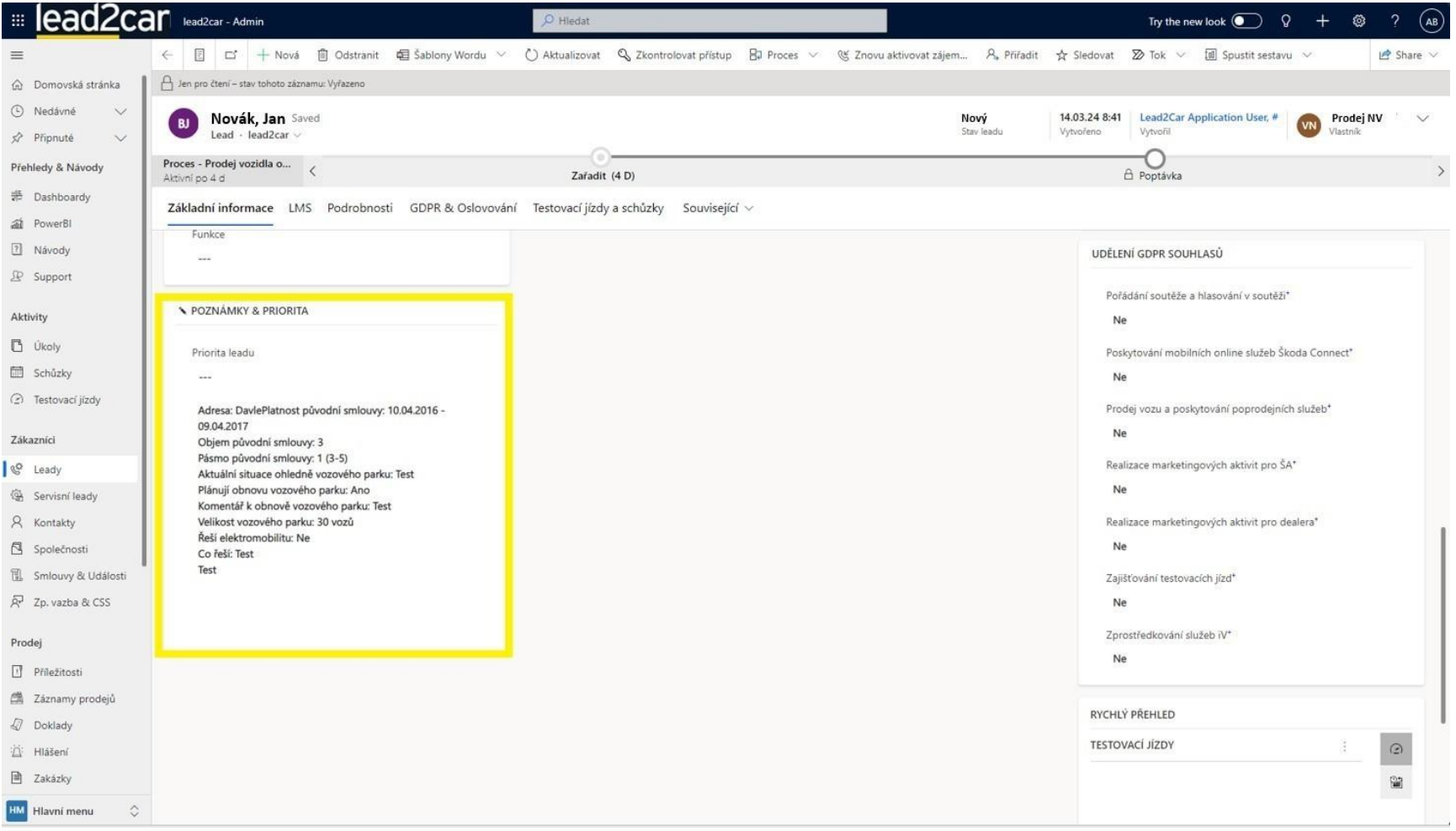Switch to the GDPR & Oslovování tab
The image size is (1456, 831).
click(x=462, y=208)
